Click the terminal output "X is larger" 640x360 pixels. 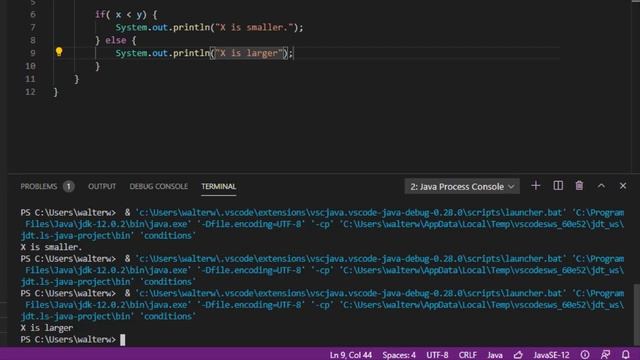click(47, 328)
